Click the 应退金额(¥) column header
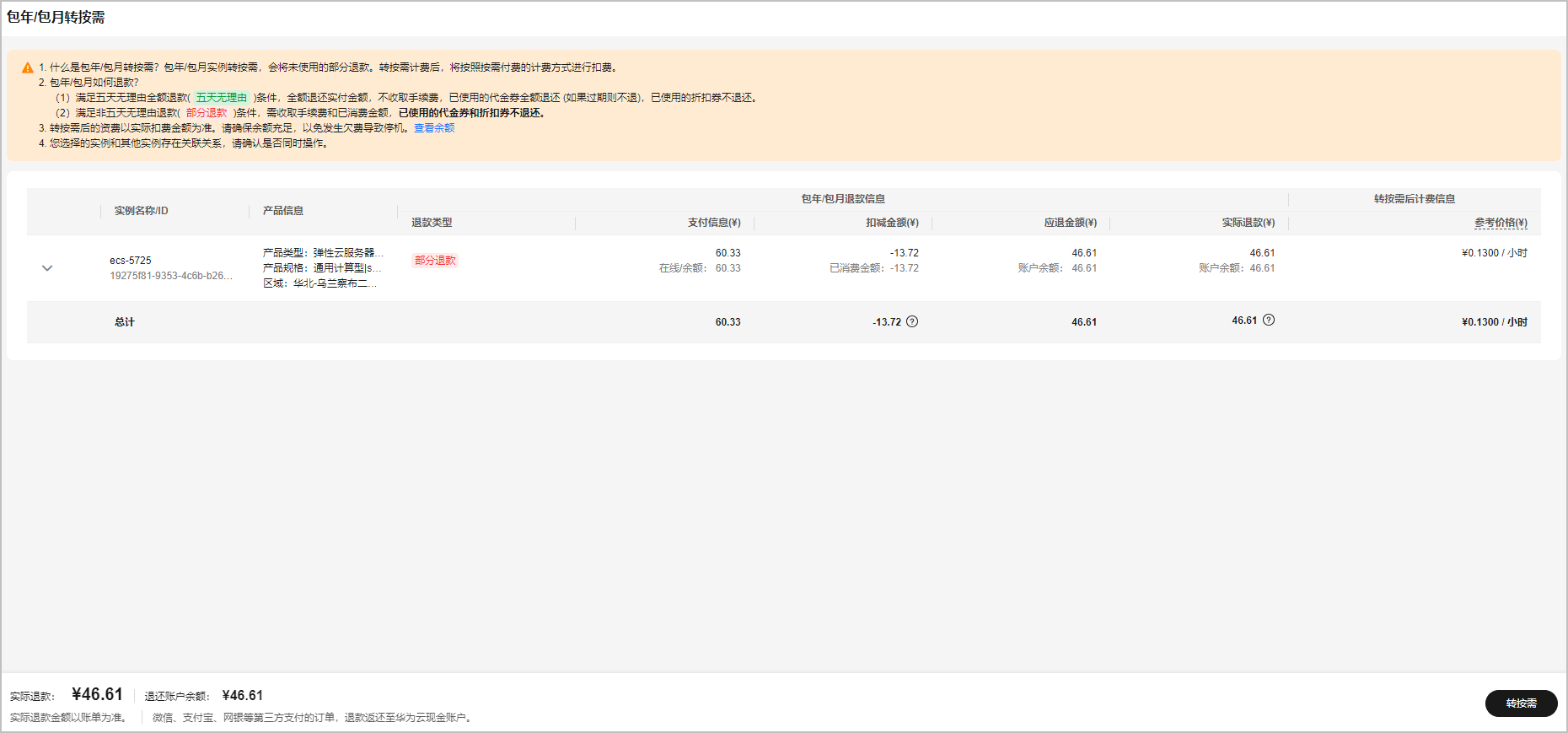 pos(1070,223)
